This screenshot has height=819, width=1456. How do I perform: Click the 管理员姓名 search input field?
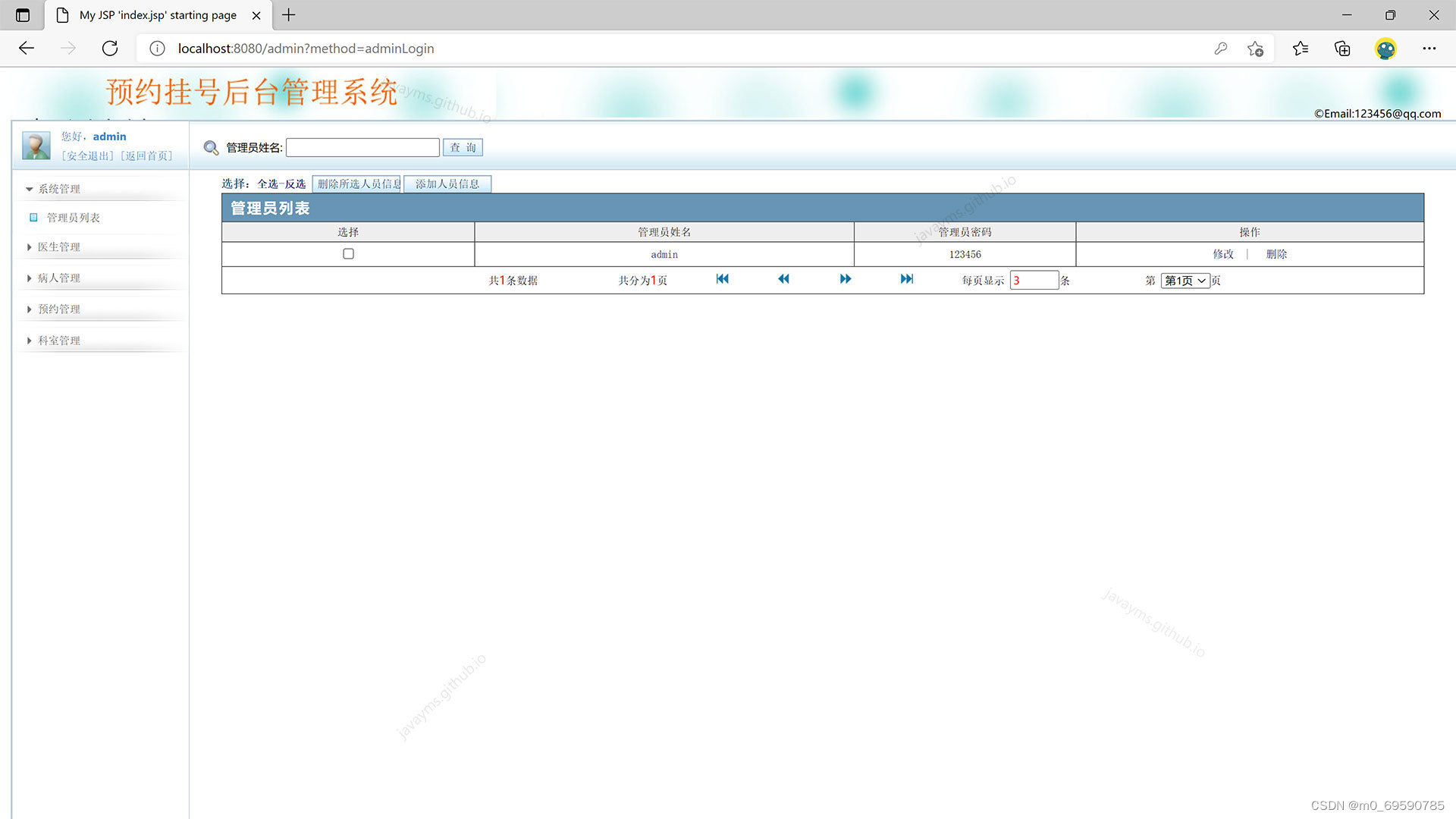(362, 148)
